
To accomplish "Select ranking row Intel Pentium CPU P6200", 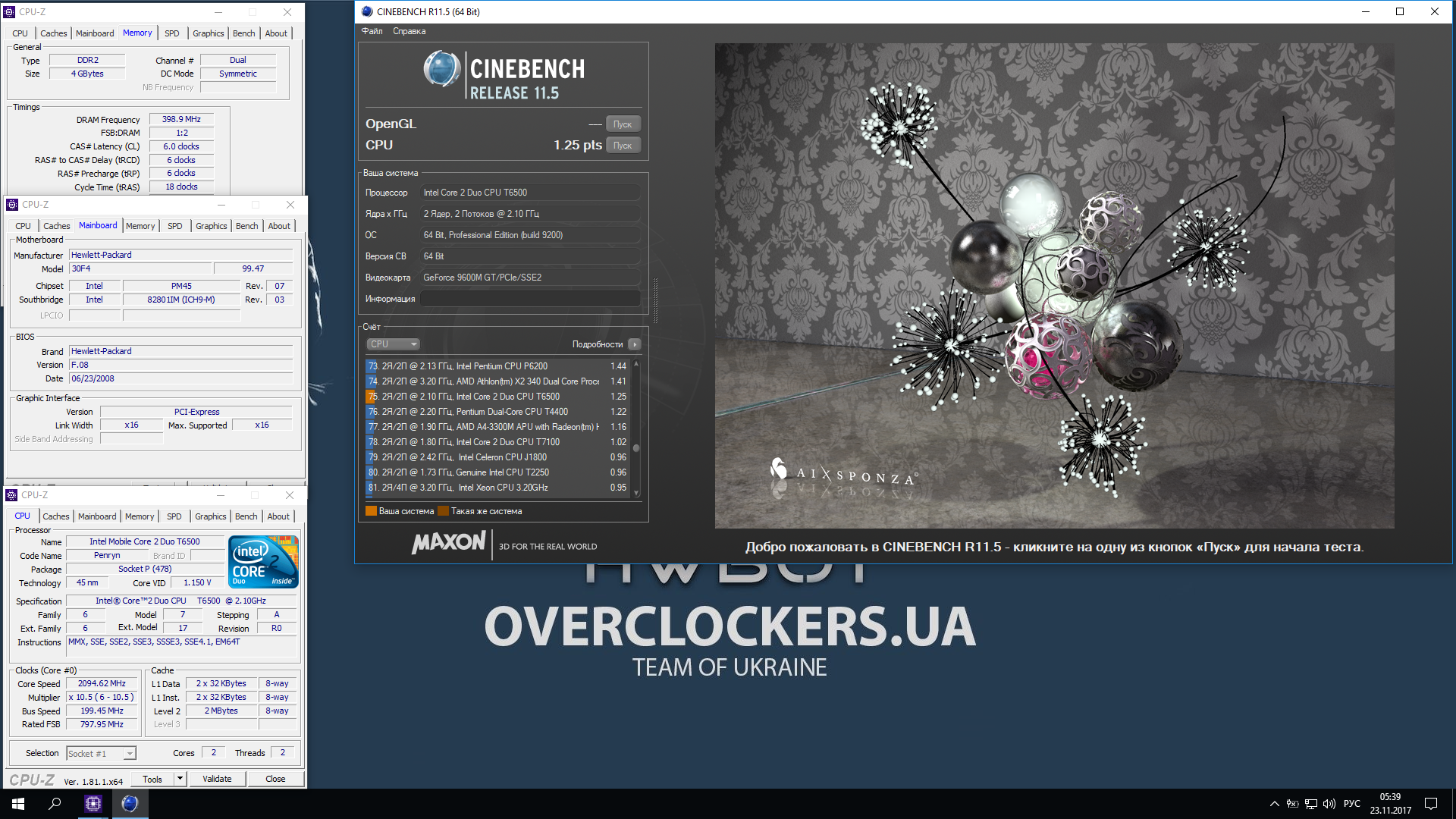I will [497, 366].
